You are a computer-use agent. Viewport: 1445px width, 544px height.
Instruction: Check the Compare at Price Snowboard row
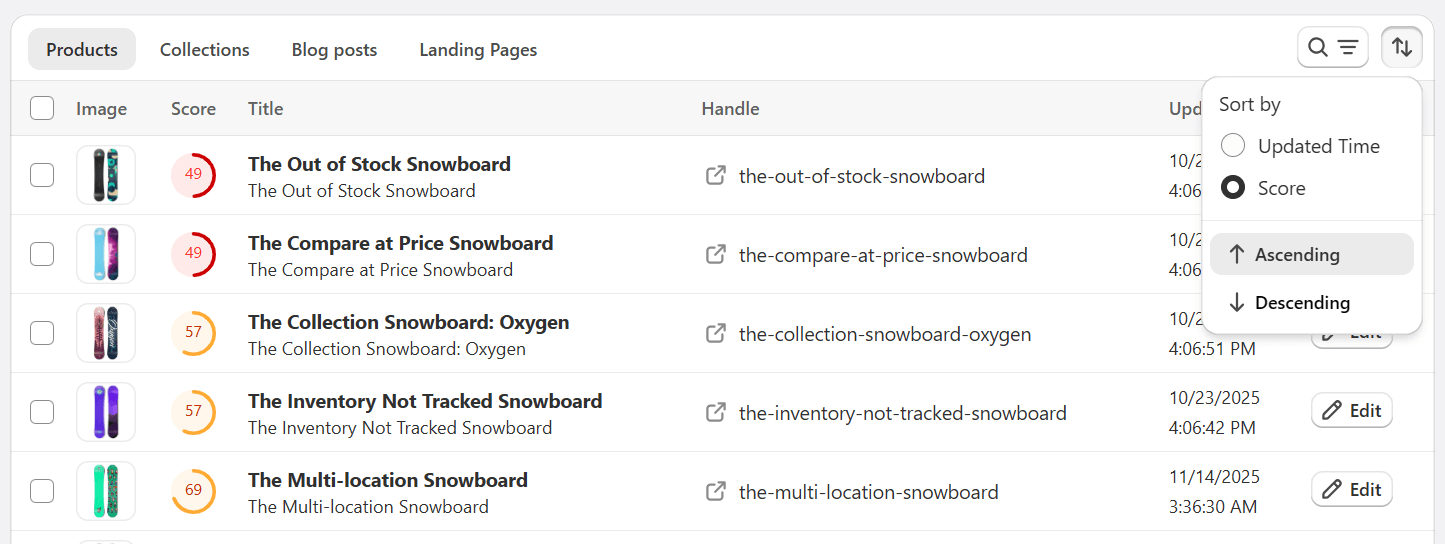pos(42,254)
